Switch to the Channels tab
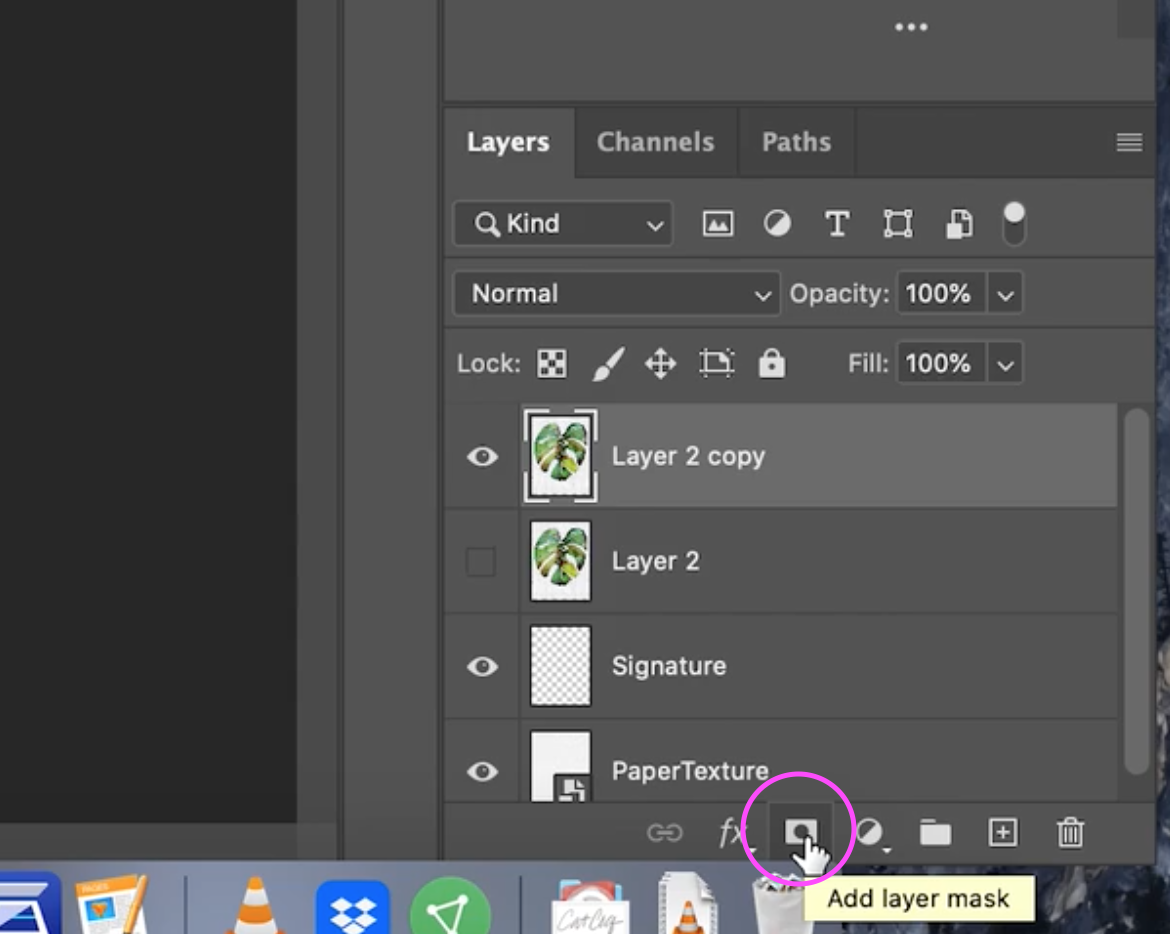This screenshot has width=1170, height=934. pos(655,142)
